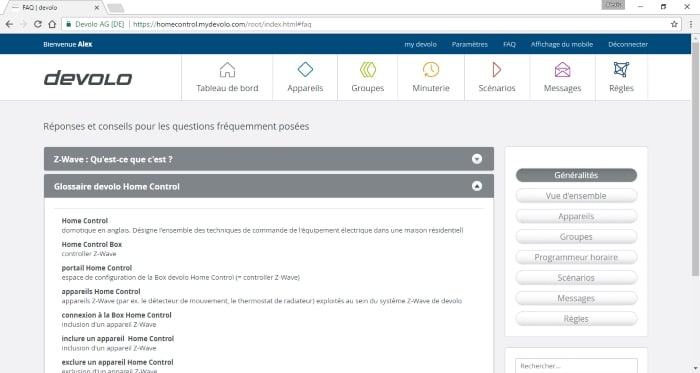Select the Groupes FAQ category button
This screenshot has width=700, height=373.
pyautogui.click(x=576, y=236)
